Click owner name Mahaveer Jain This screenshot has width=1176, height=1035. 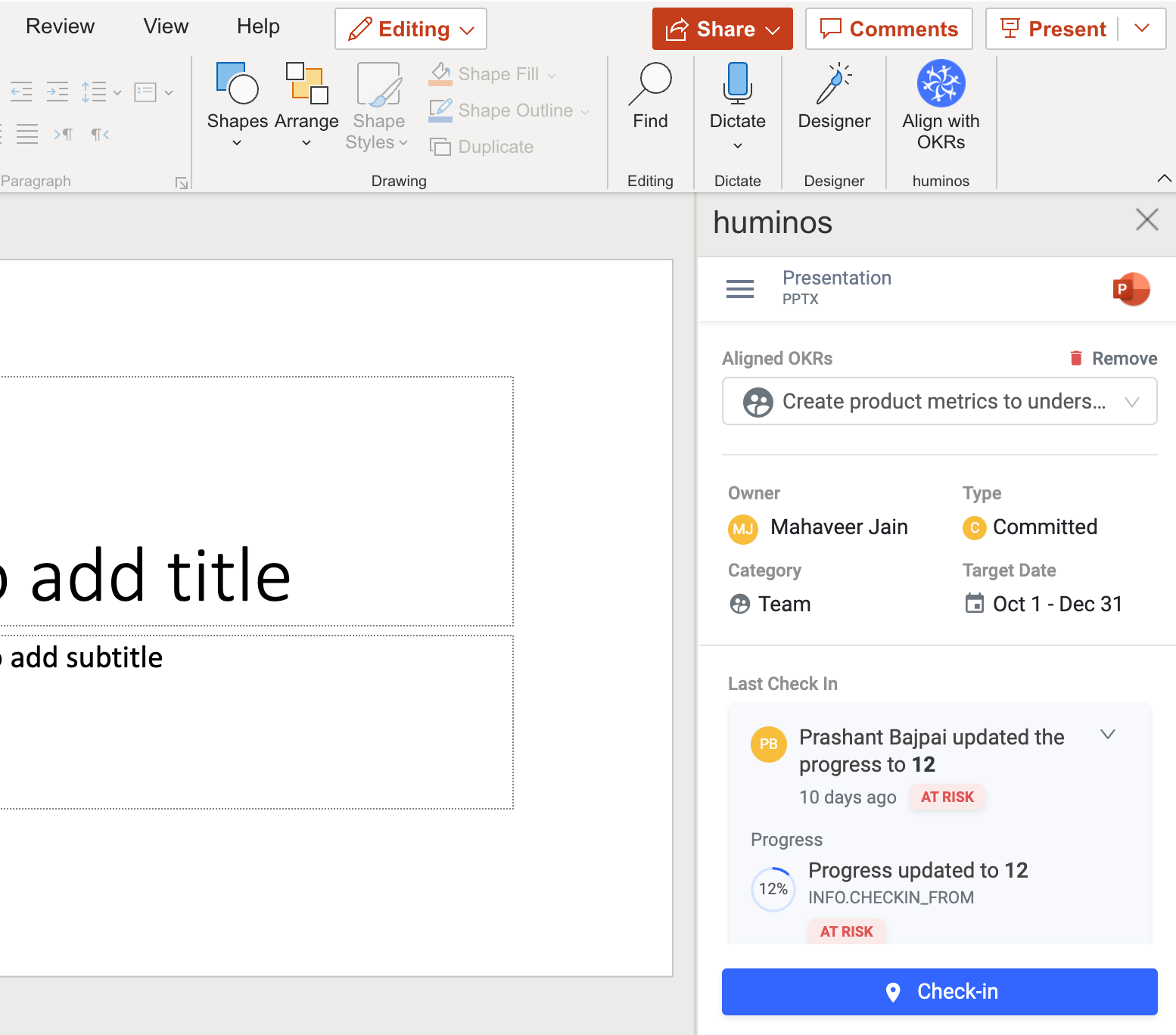tap(839, 527)
